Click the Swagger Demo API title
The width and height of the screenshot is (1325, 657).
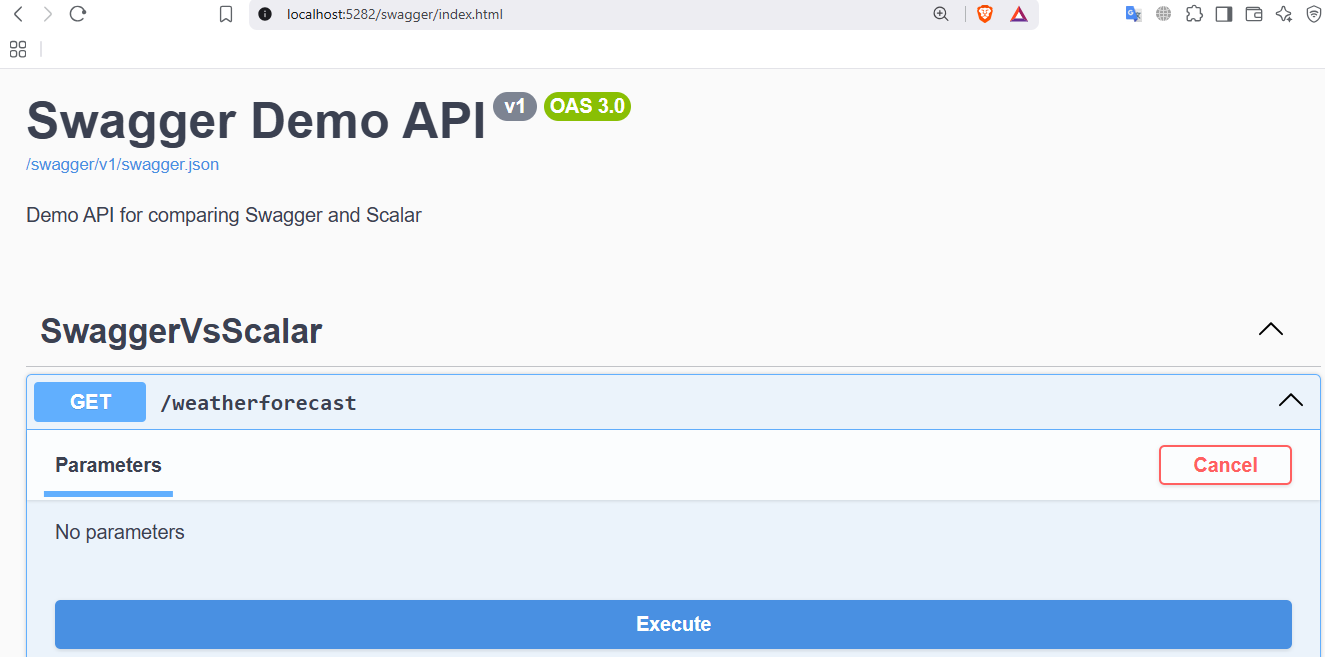tap(256, 121)
